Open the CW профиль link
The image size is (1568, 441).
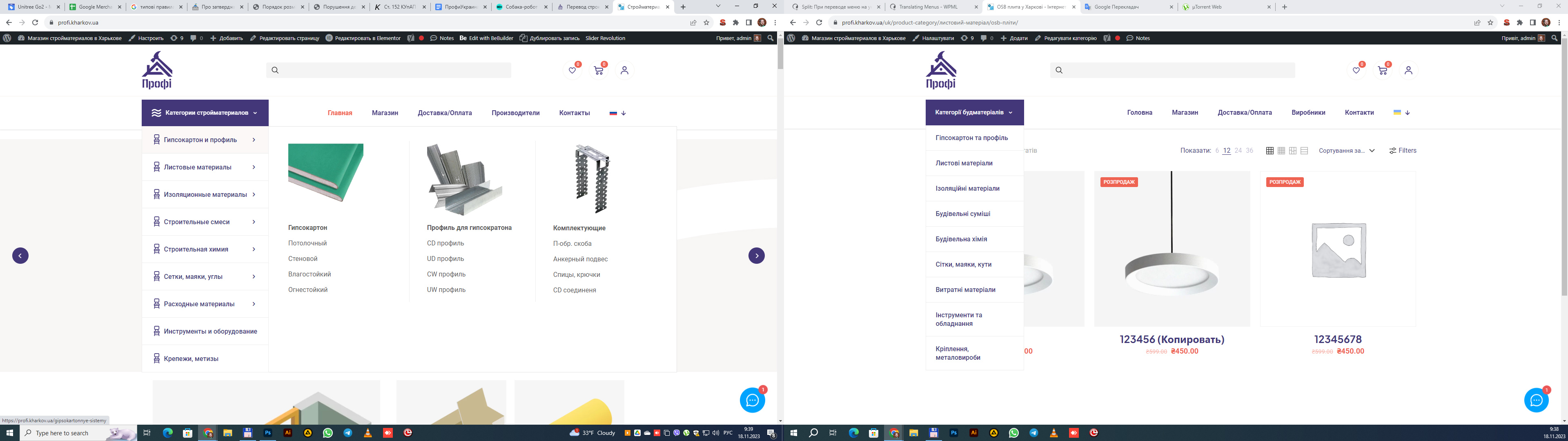[446, 274]
